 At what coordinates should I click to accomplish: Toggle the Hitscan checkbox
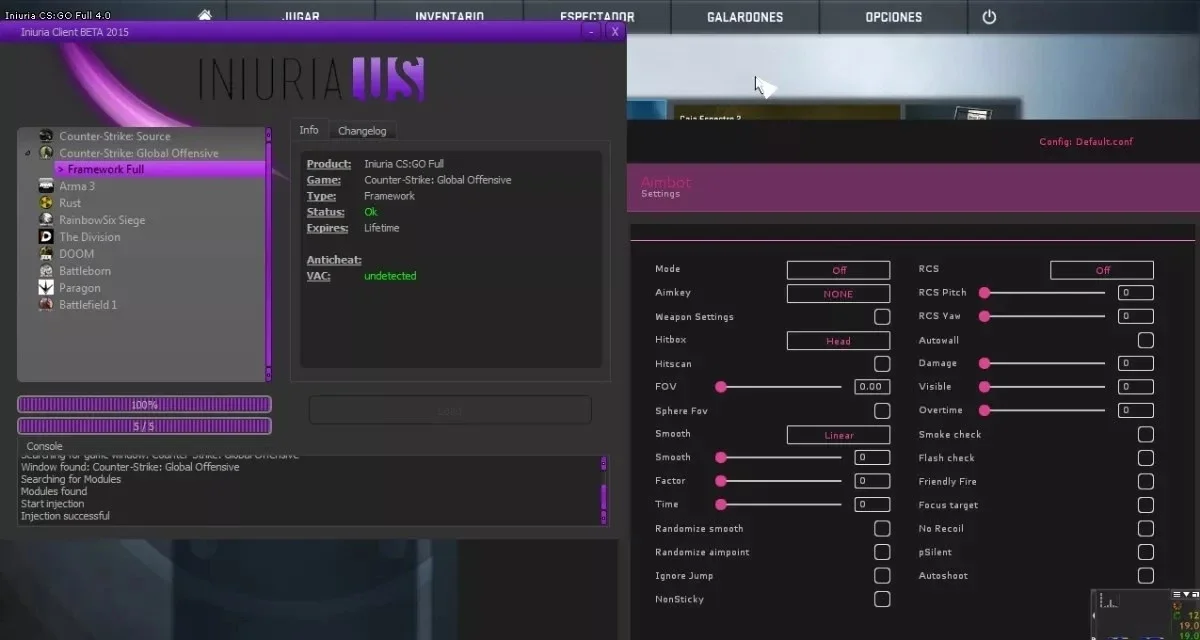tap(882, 364)
